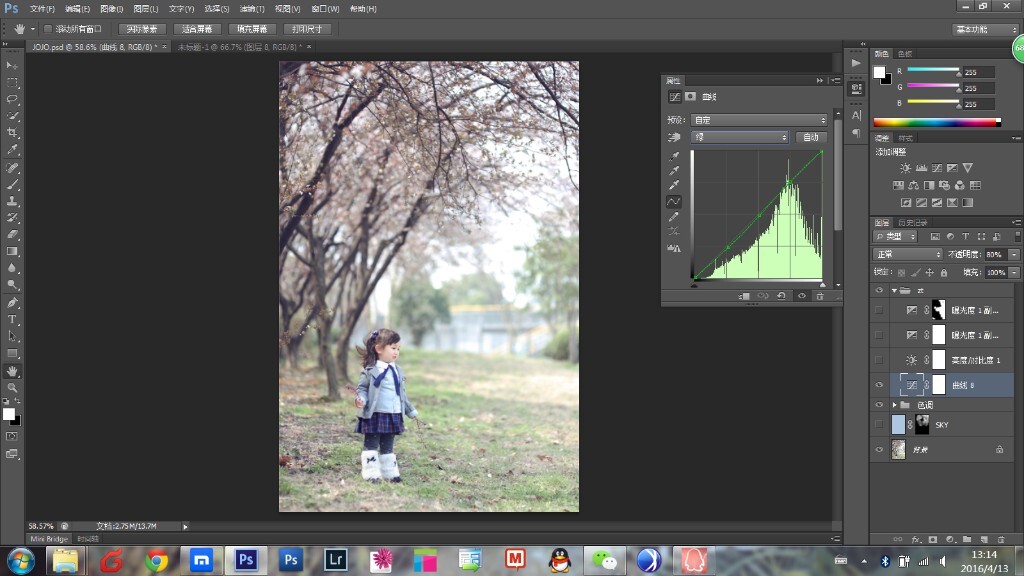
Task: Open the Windows Start menu
Action: [21, 560]
